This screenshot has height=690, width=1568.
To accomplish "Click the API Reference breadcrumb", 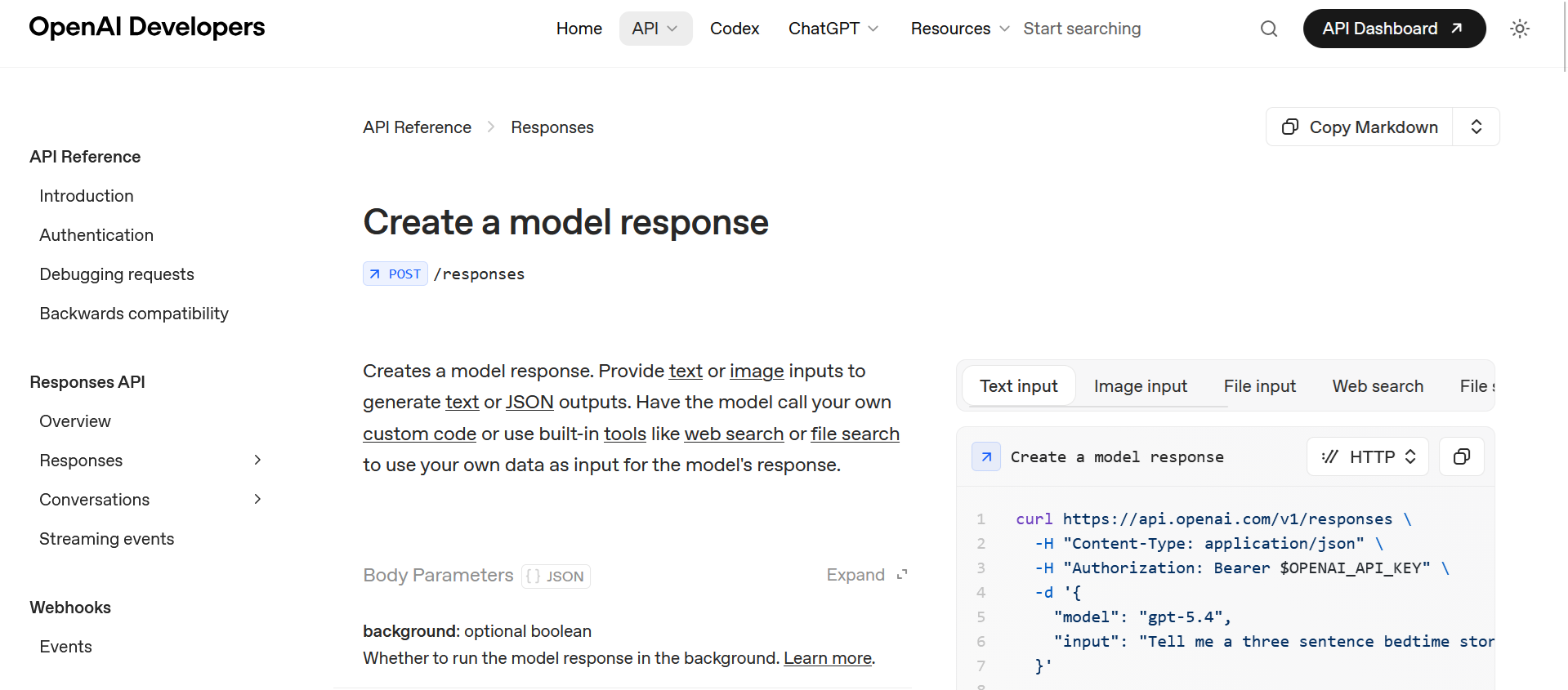I will [x=417, y=127].
